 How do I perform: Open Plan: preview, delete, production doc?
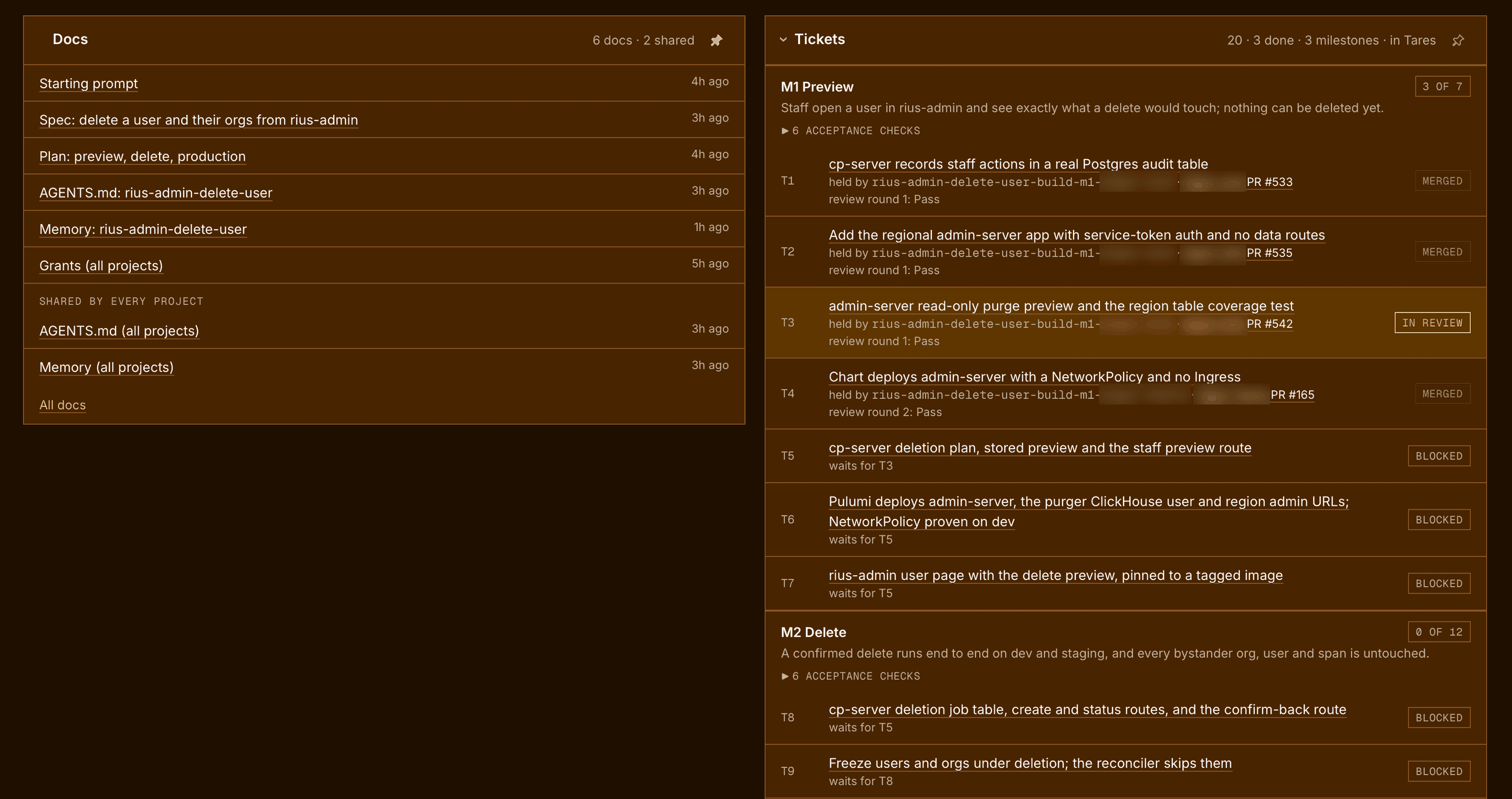tap(143, 156)
